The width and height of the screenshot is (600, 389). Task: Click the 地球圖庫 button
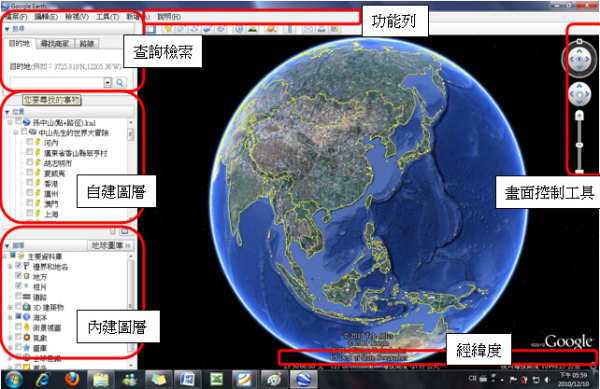[111, 245]
